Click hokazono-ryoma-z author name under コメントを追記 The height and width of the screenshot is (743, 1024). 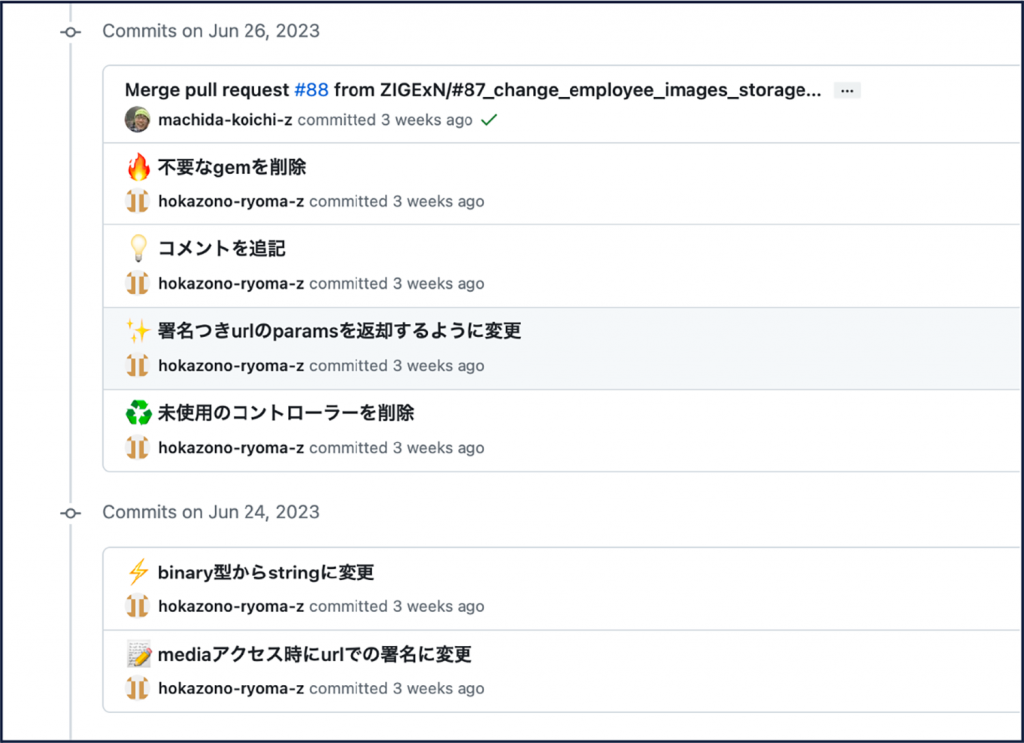(x=231, y=284)
